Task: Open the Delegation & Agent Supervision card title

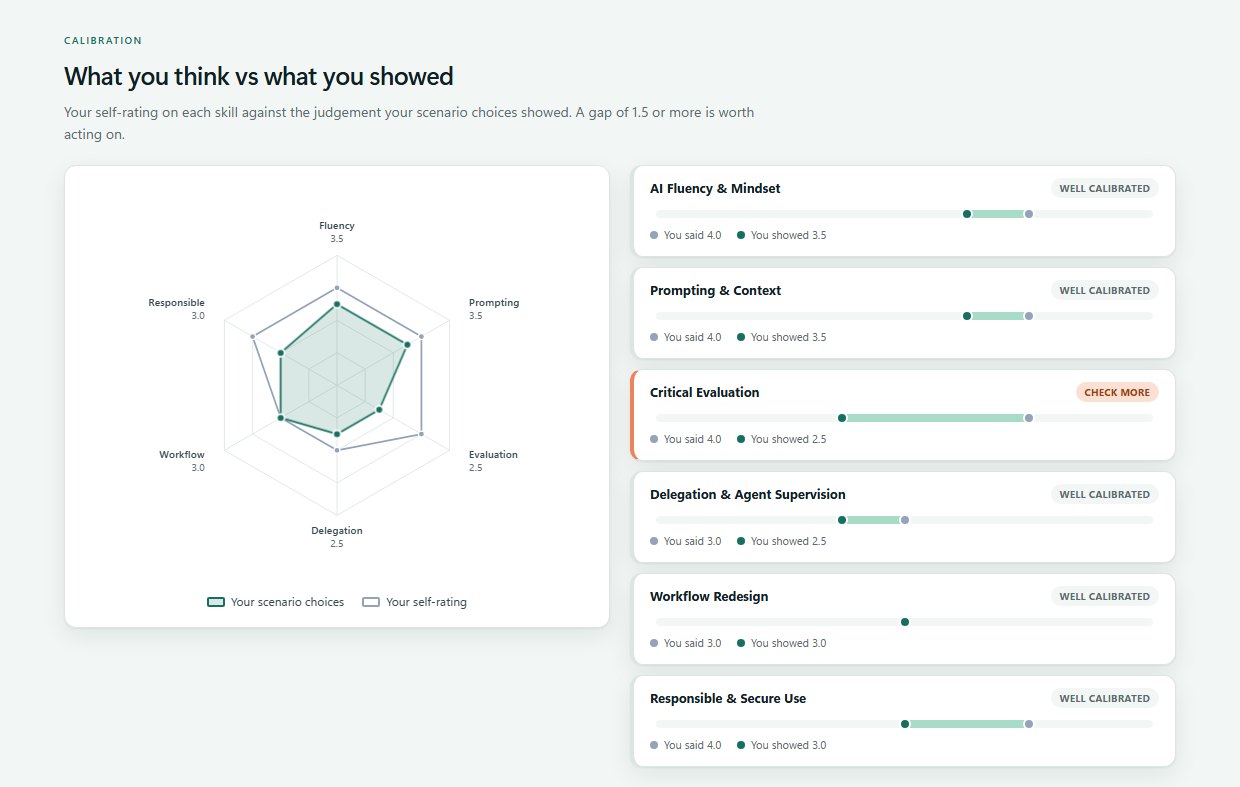Action: point(747,494)
